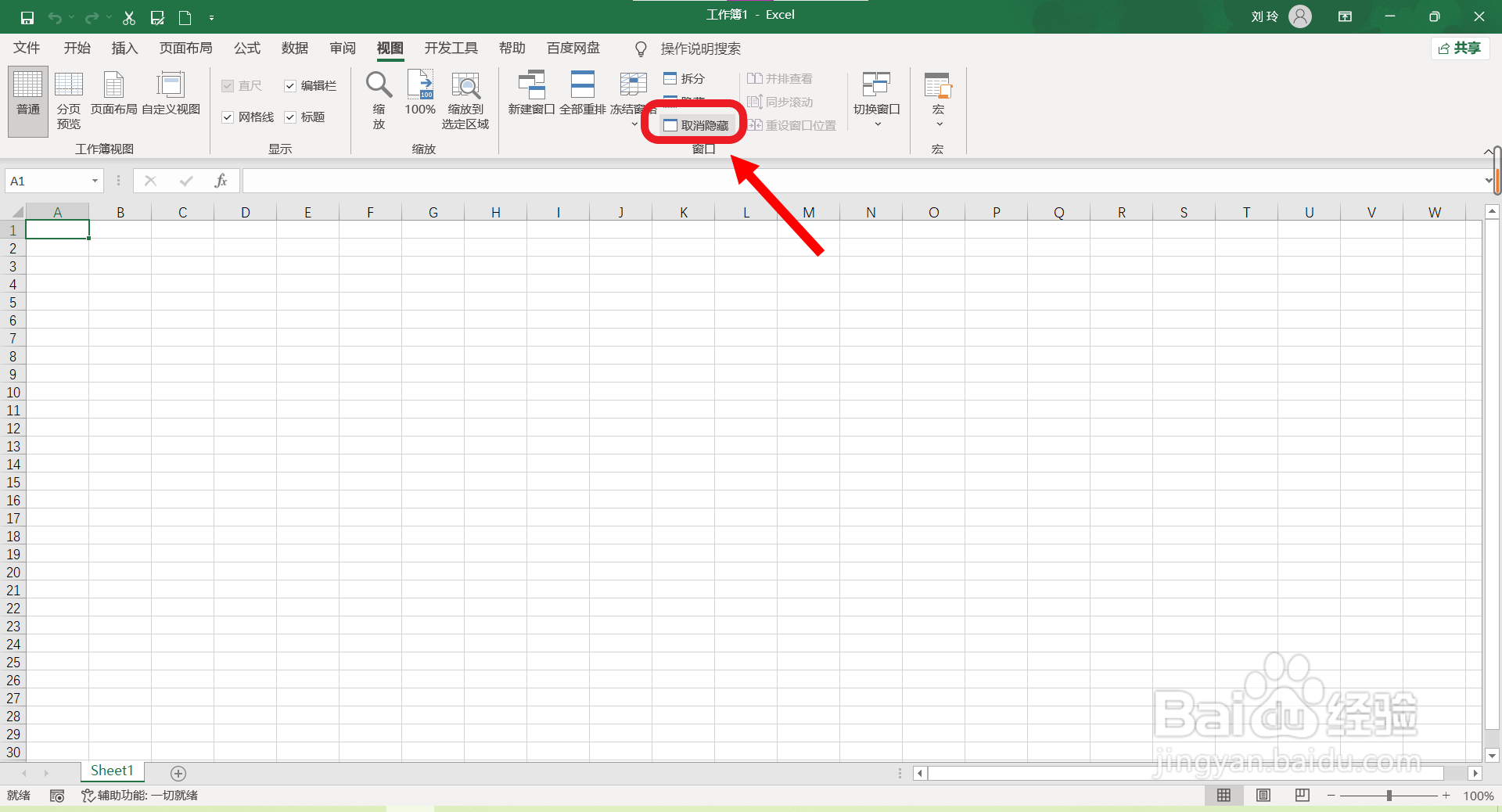This screenshot has width=1502, height=812.
Task: Click 全部重排 (Arrange All)
Action: click(x=583, y=92)
